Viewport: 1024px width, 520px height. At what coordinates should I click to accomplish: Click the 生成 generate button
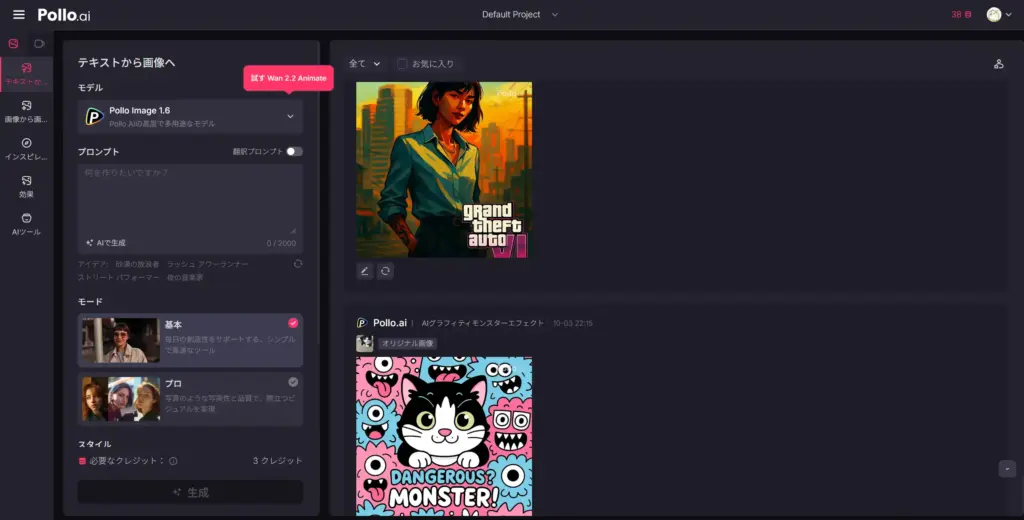190,492
